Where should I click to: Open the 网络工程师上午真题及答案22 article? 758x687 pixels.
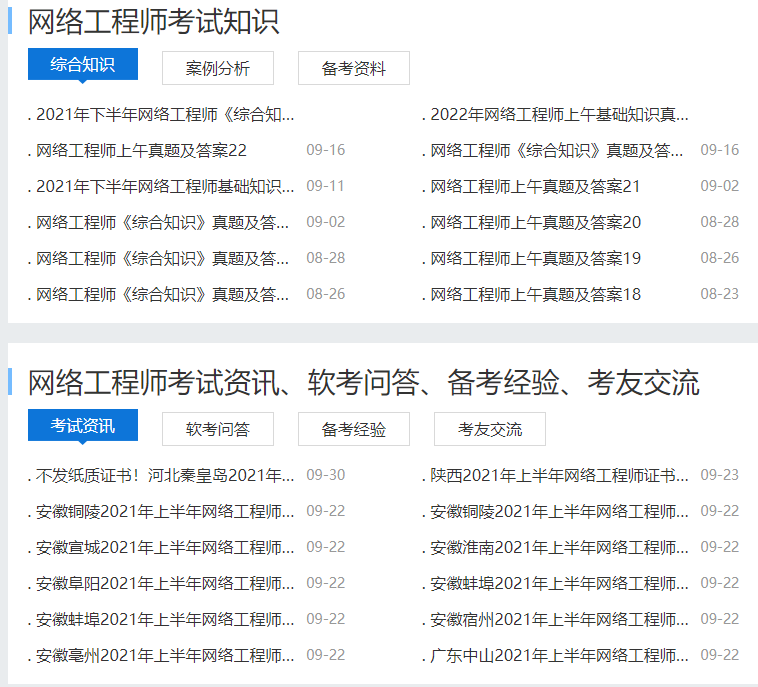(x=141, y=151)
